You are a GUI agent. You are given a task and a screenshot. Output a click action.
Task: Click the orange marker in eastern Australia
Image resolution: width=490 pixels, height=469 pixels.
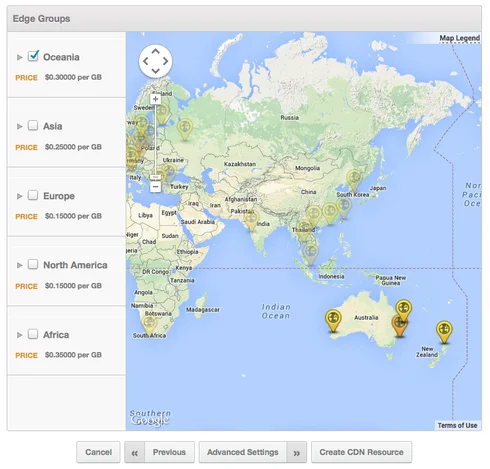coord(399,326)
